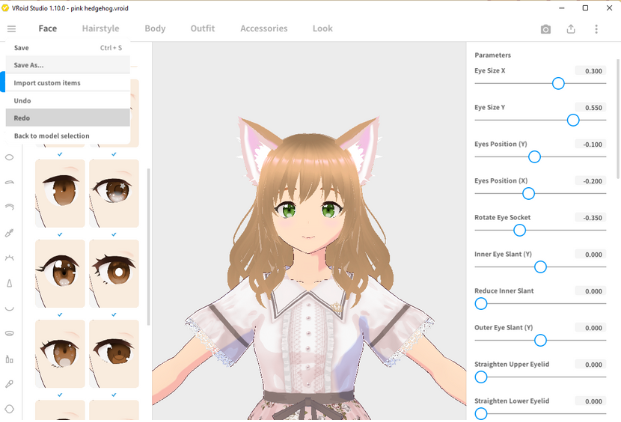Click the Eye Size Y value field 0.550
This screenshot has height=422, width=621.
pos(590,108)
